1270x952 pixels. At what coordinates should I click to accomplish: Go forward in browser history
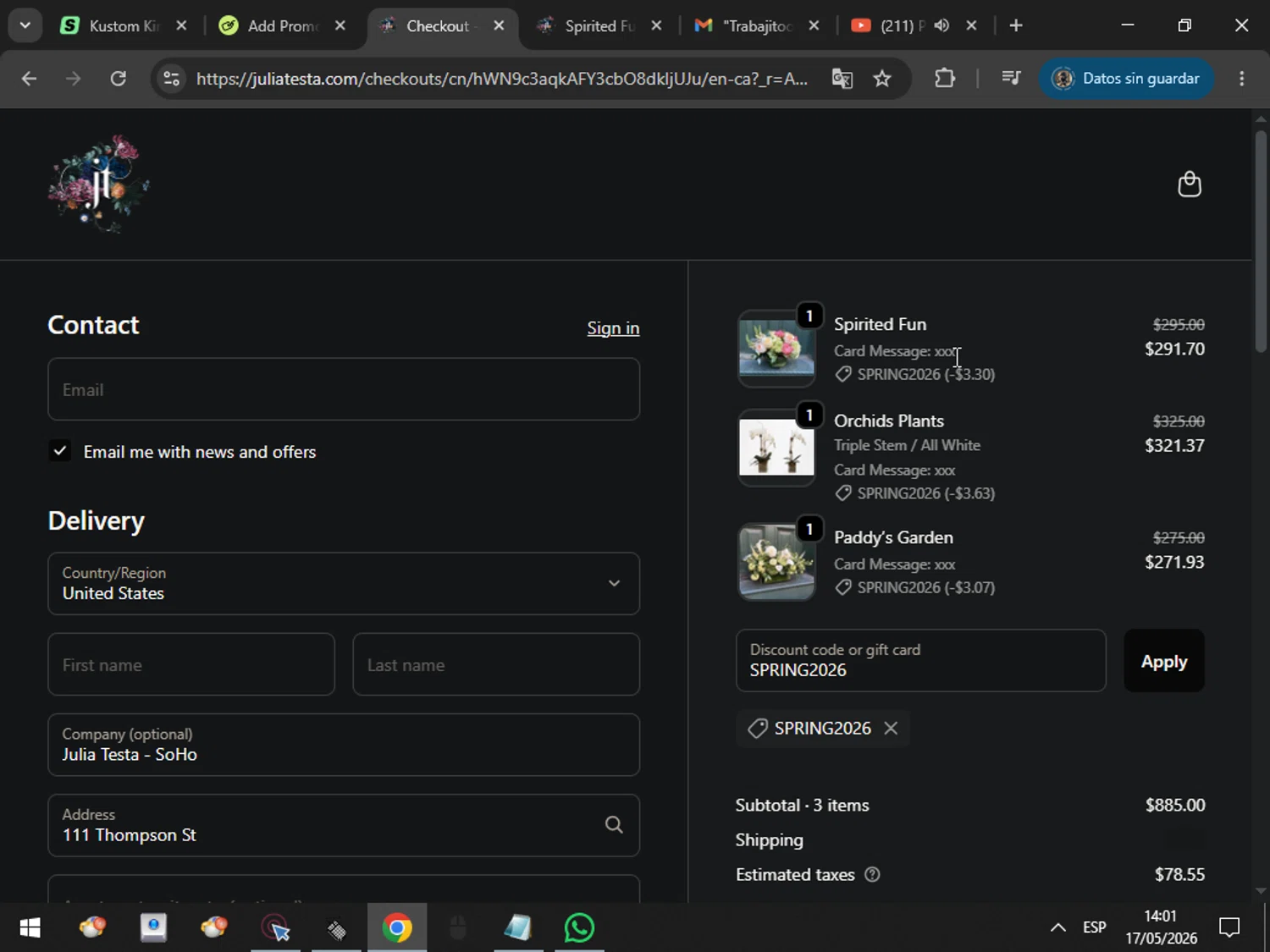[74, 79]
